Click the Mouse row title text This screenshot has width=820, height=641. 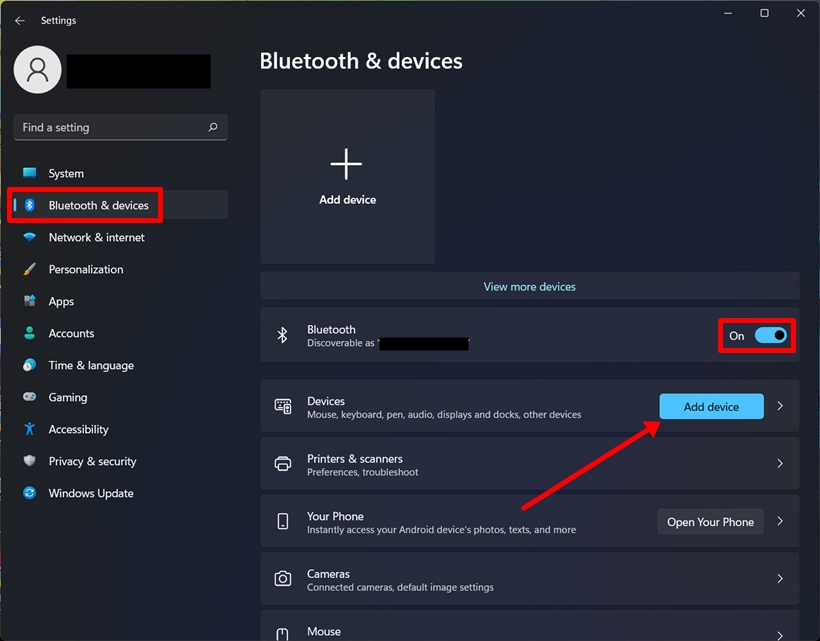click(324, 631)
